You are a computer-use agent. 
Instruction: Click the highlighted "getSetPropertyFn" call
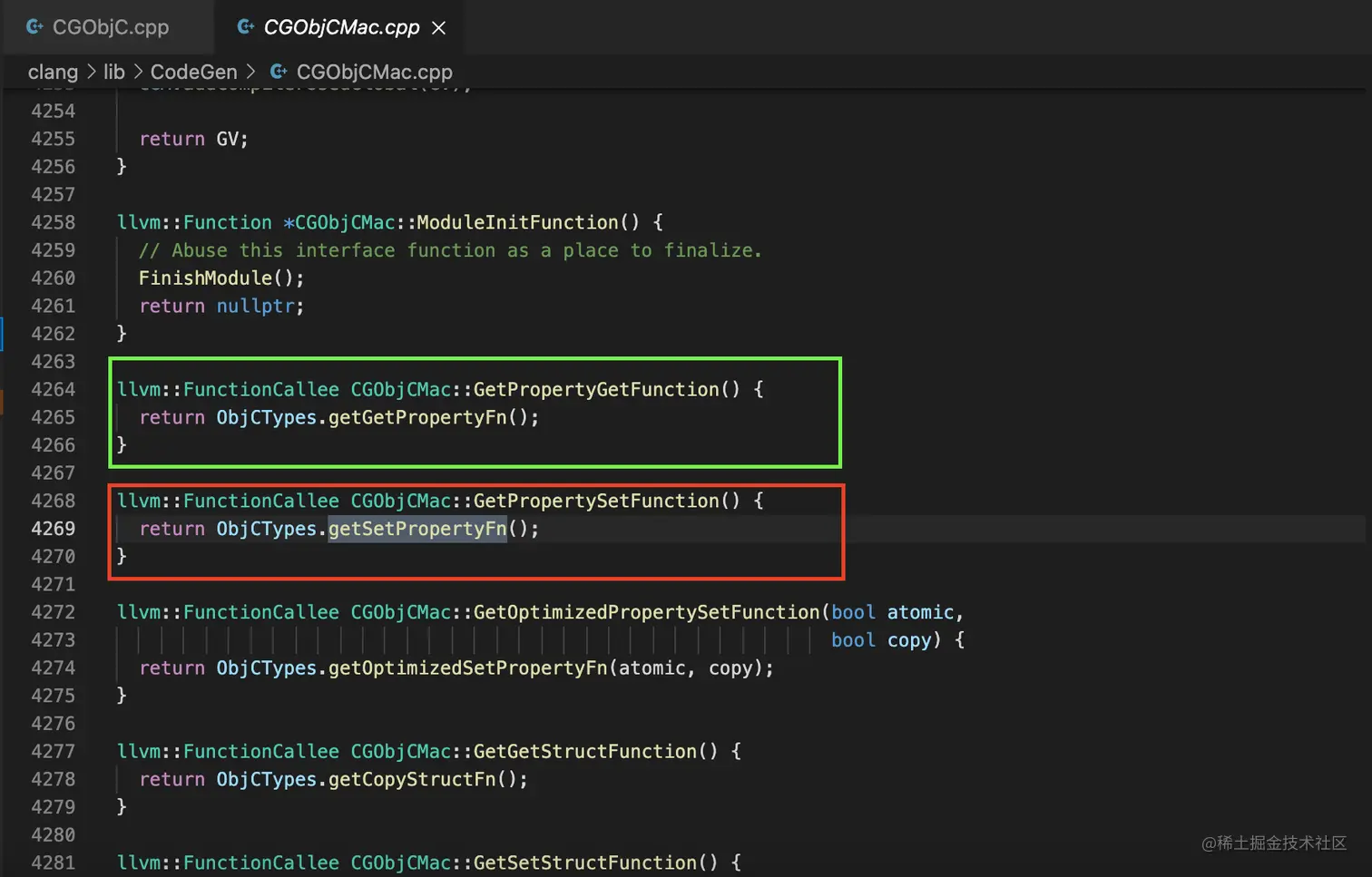[417, 529]
